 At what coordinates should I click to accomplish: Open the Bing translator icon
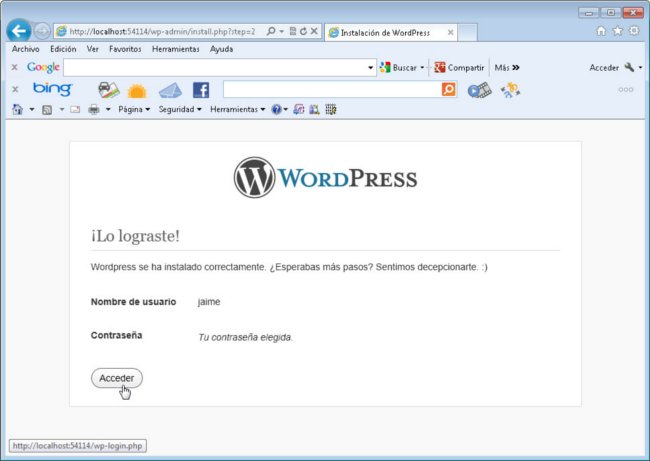(x=510, y=90)
